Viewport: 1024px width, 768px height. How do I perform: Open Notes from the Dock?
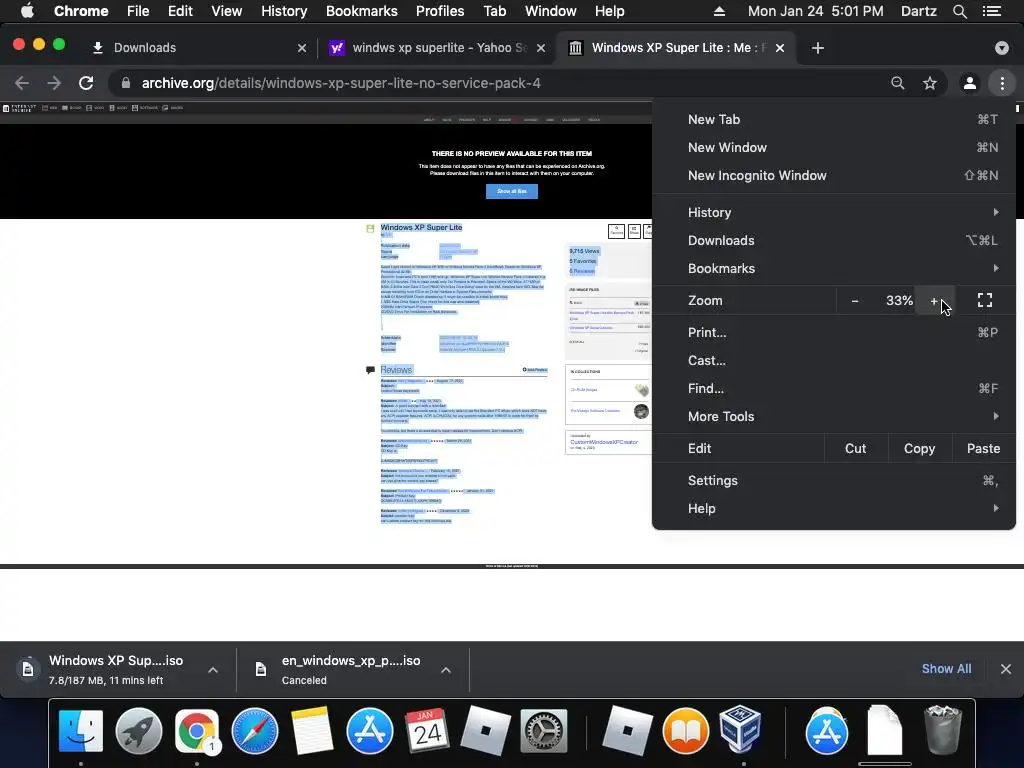click(x=312, y=731)
